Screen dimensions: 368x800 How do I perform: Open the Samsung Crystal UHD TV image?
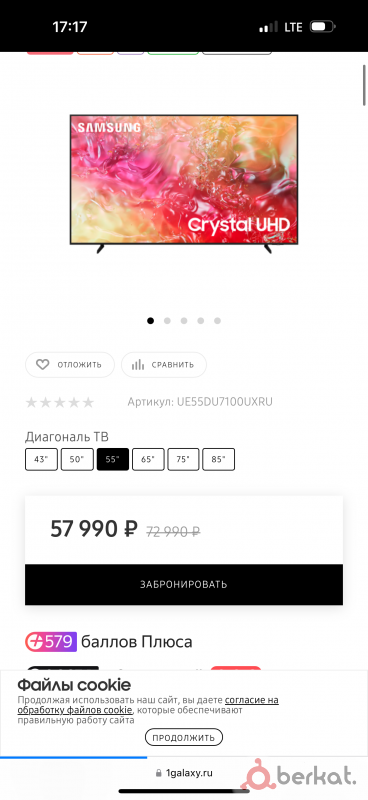pos(184,184)
